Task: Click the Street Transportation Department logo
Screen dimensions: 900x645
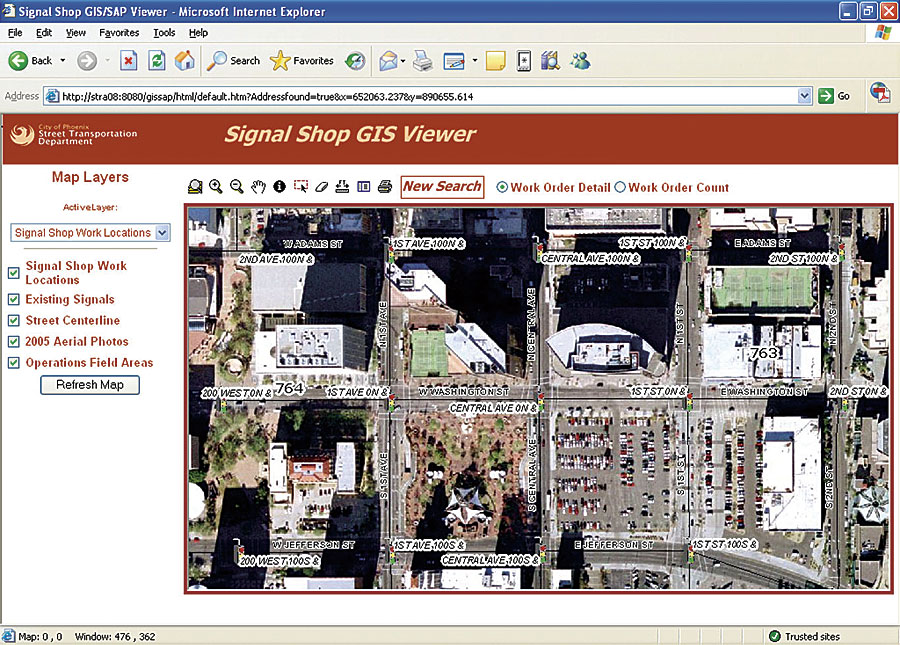Action: [74, 135]
